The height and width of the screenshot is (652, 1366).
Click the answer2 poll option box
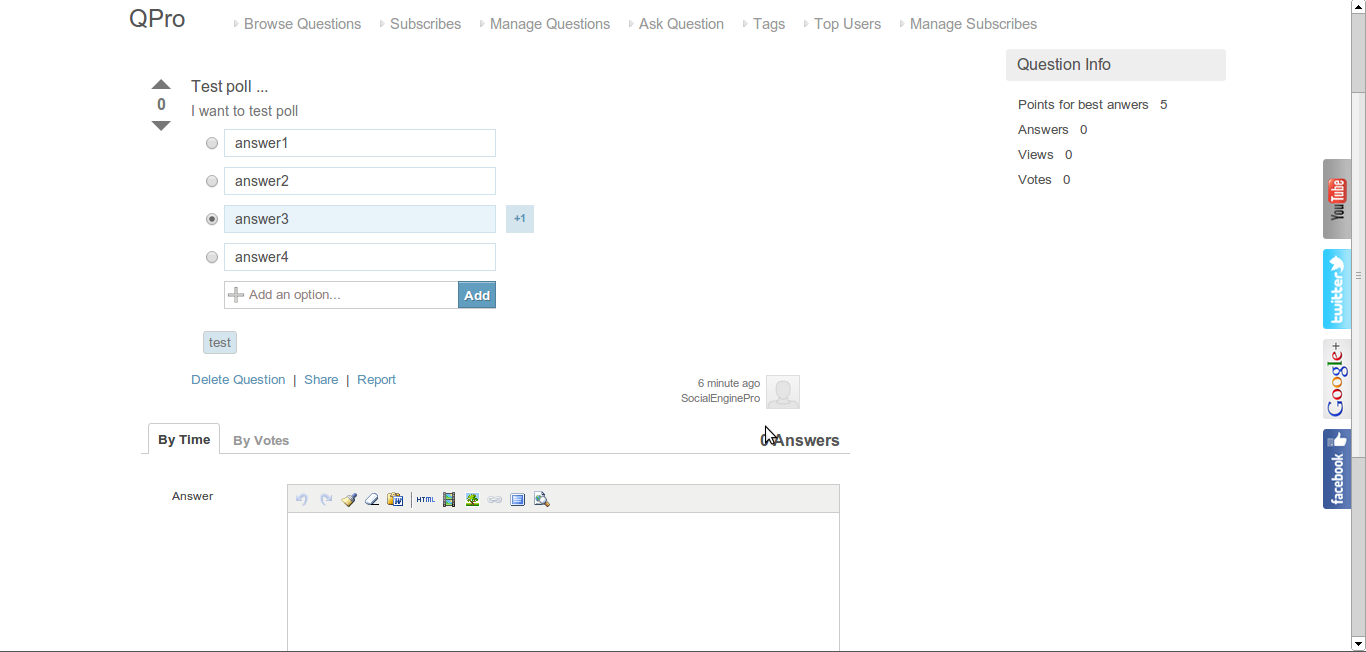[360, 181]
